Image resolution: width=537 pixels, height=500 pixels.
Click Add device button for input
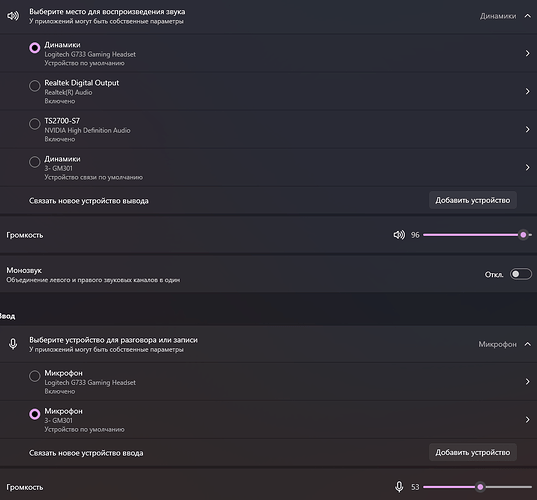(473, 452)
